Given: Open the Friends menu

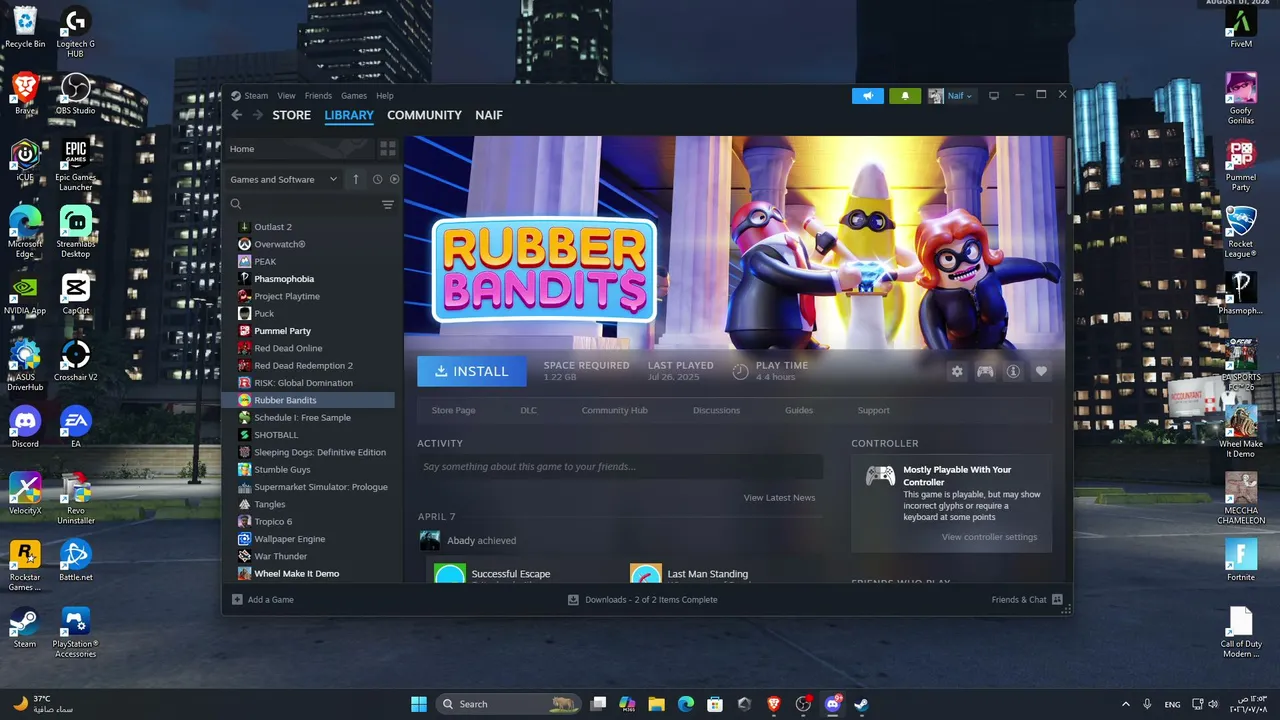Looking at the screenshot, I should tap(318, 96).
